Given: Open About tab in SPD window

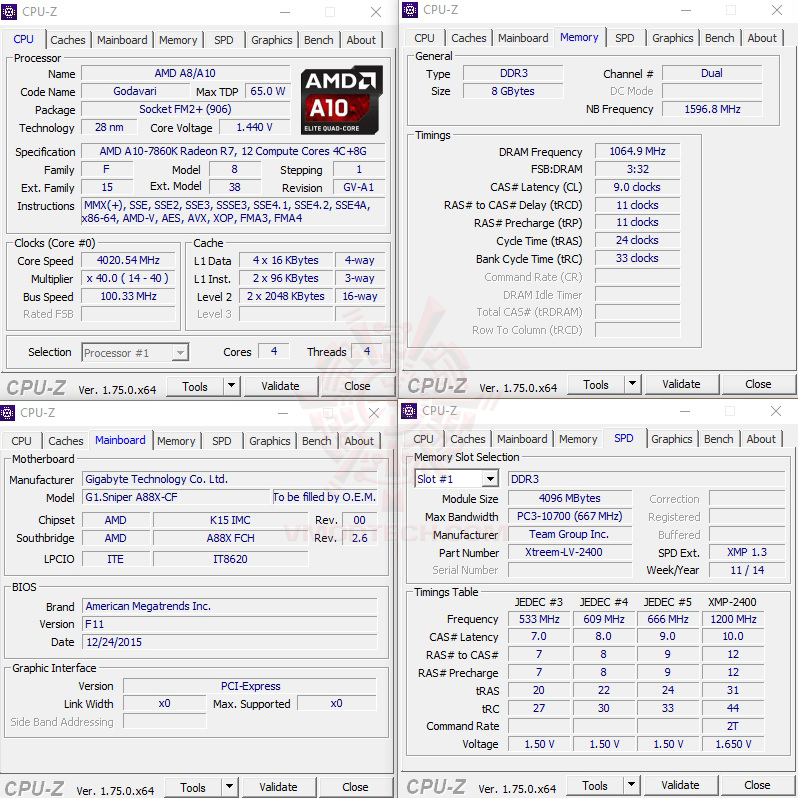Looking at the screenshot, I should pos(761,439).
